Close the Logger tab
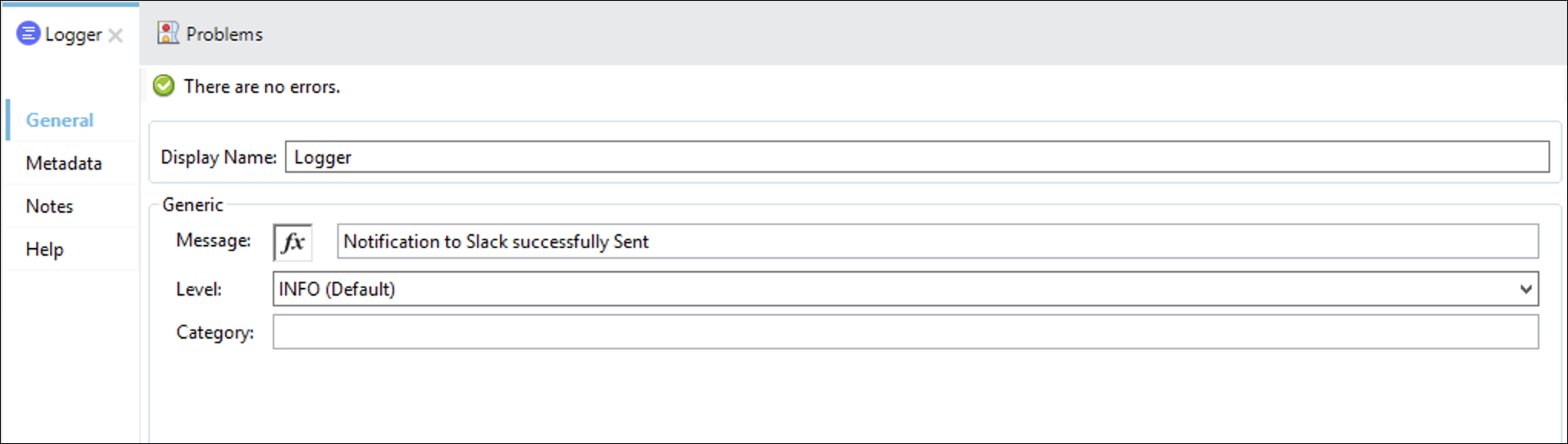Screen dimensions: 1568x444 tap(115, 35)
